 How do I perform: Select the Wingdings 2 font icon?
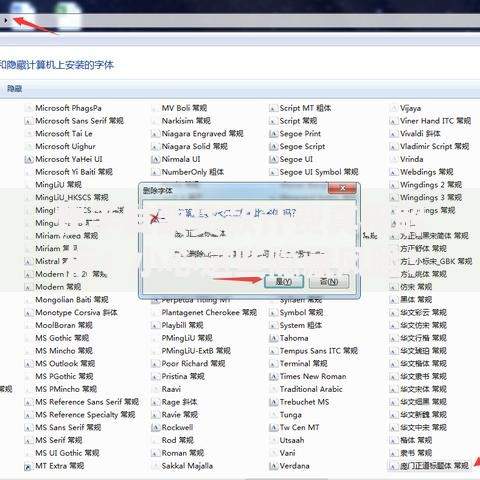[394, 185]
